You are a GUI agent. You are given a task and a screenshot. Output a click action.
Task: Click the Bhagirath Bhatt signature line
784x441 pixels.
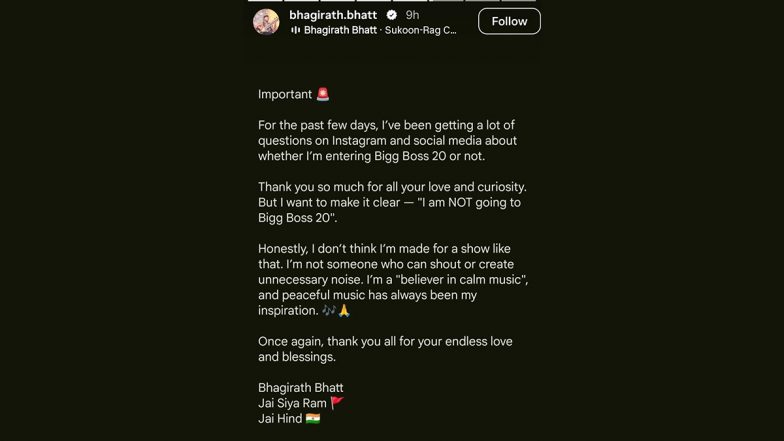[x=300, y=388]
